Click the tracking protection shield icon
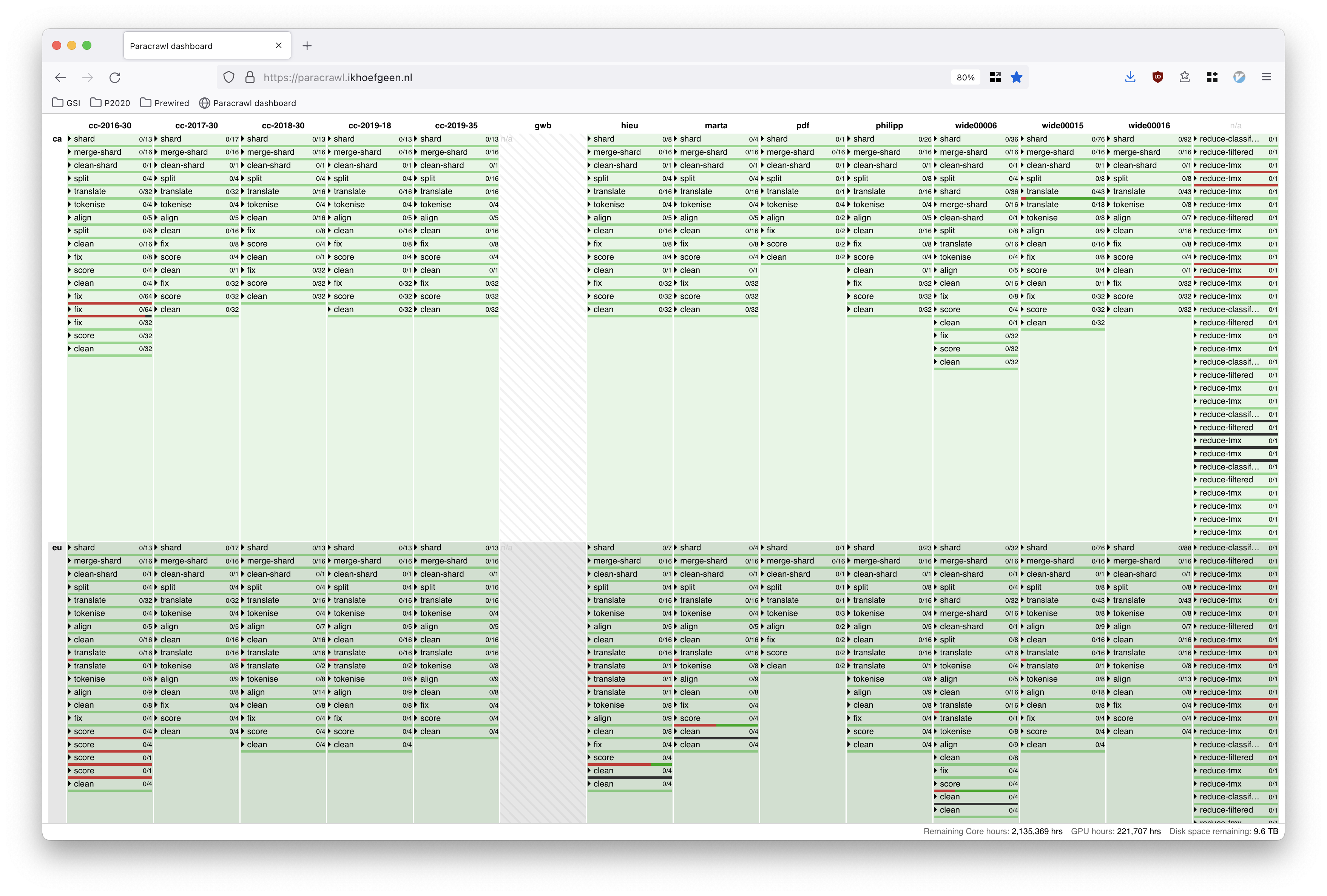 click(229, 78)
